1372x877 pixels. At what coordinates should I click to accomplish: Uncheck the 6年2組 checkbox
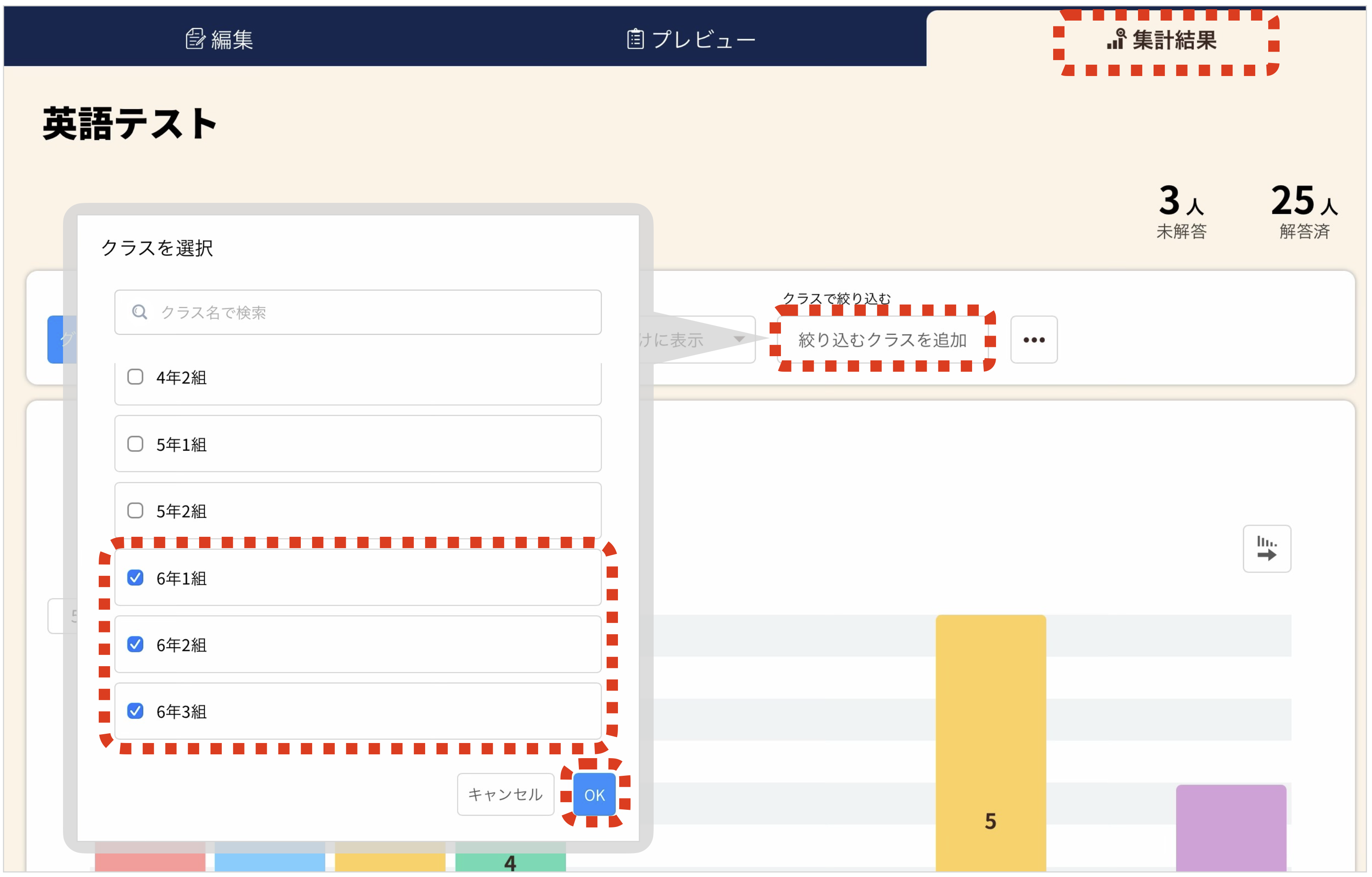click(x=135, y=644)
